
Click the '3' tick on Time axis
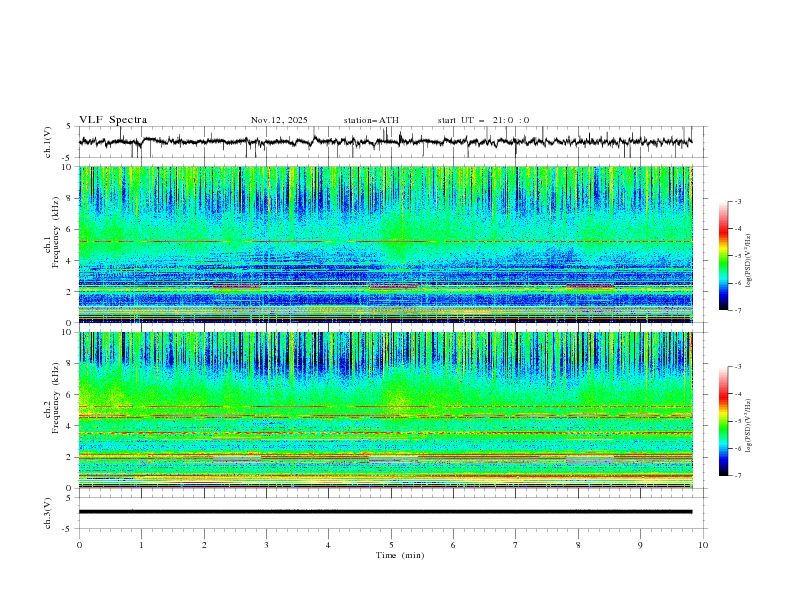(266, 545)
